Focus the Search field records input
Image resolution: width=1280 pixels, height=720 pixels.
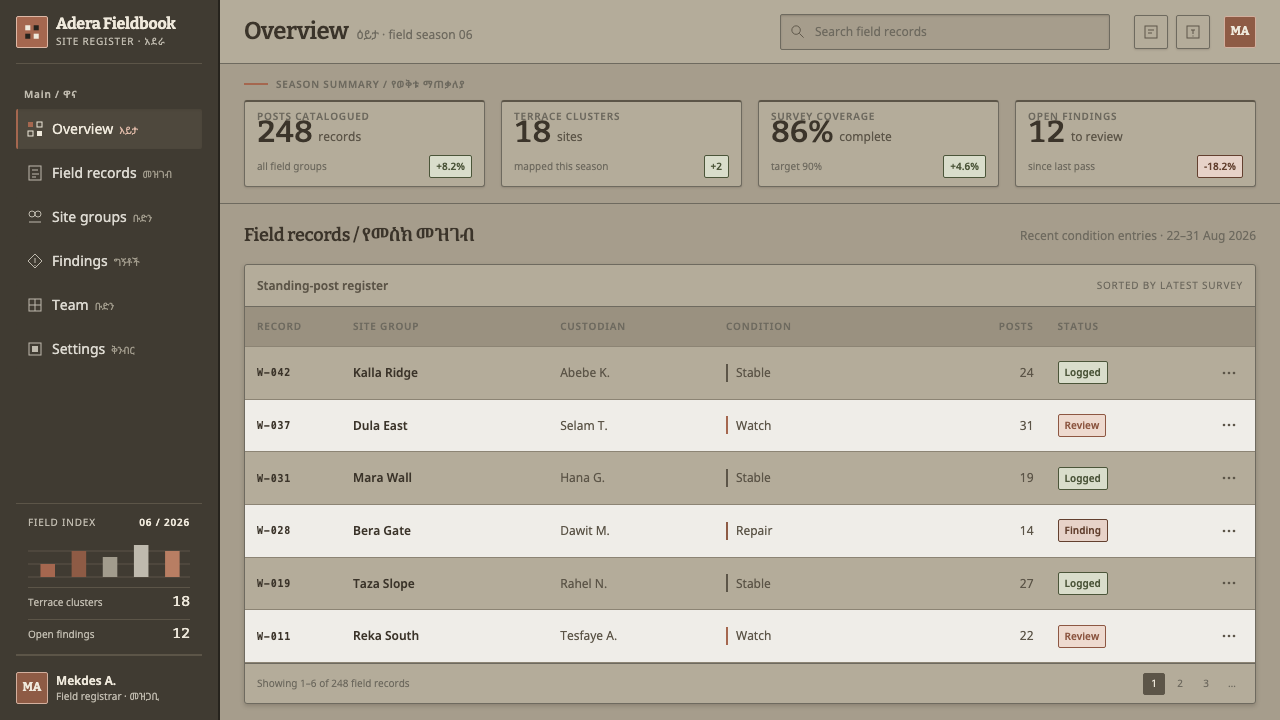coord(945,32)
